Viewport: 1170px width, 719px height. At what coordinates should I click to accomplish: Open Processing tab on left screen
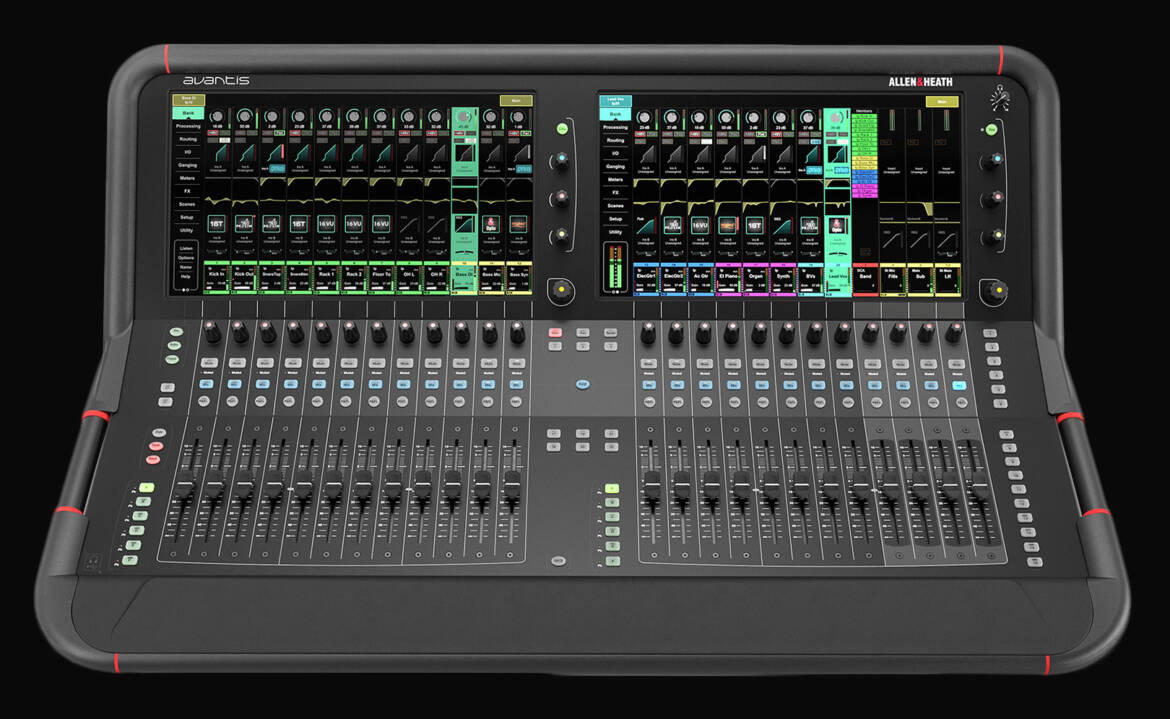[188, 126]
